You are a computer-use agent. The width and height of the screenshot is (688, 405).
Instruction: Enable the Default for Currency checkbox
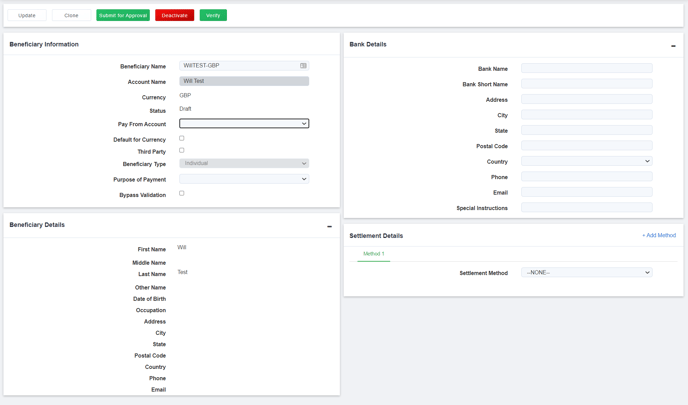[182, 139]
